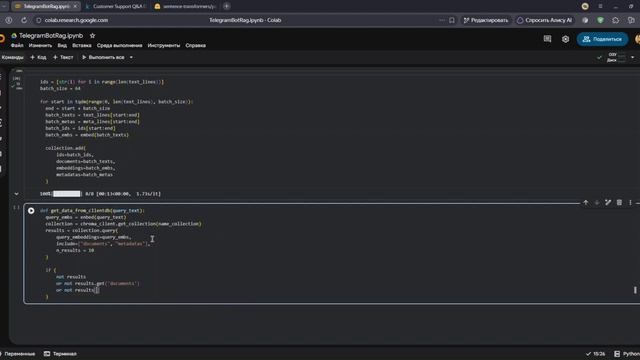This screenshot has width=640, height=360.
Task: Click the 'query_embeddings=query_embs,' line
Action: [x=94, y=237]
